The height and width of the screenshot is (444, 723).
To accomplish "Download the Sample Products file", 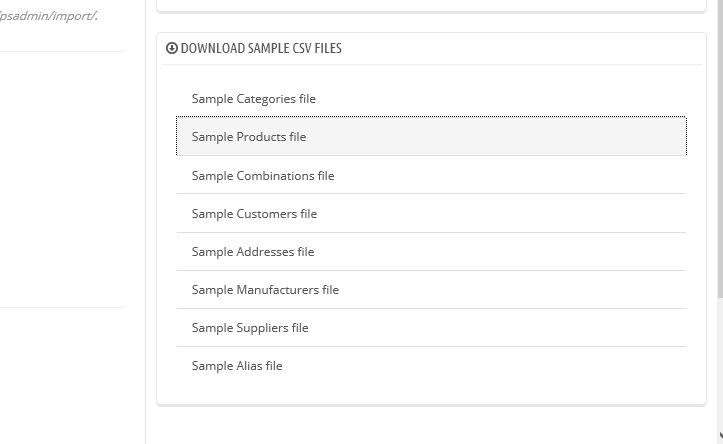I will point(249,136).
